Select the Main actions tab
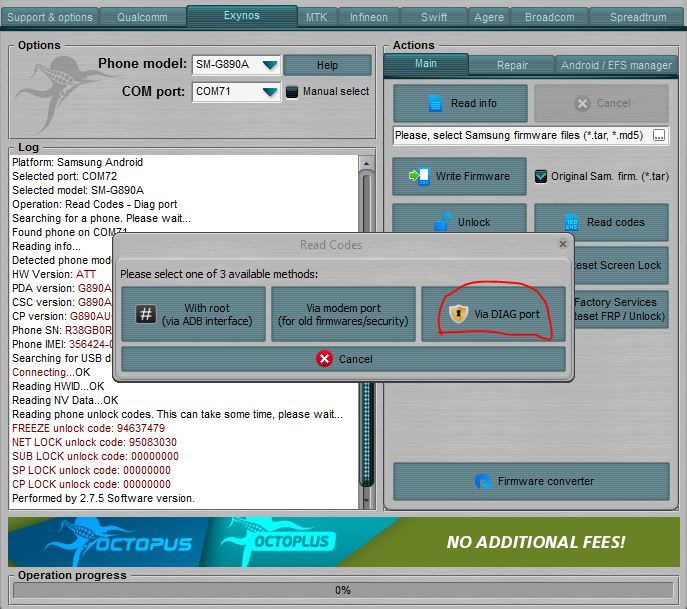Screen dimensions: 687x609 [x=426, y=64]
